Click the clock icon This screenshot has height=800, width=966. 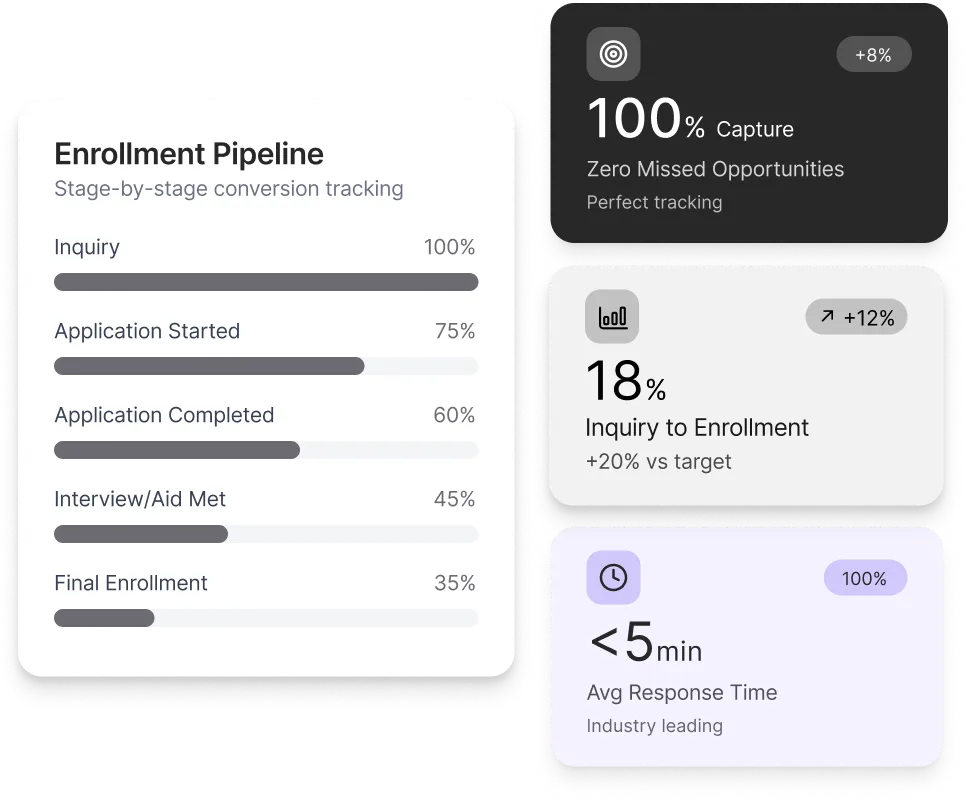point(613,578)
